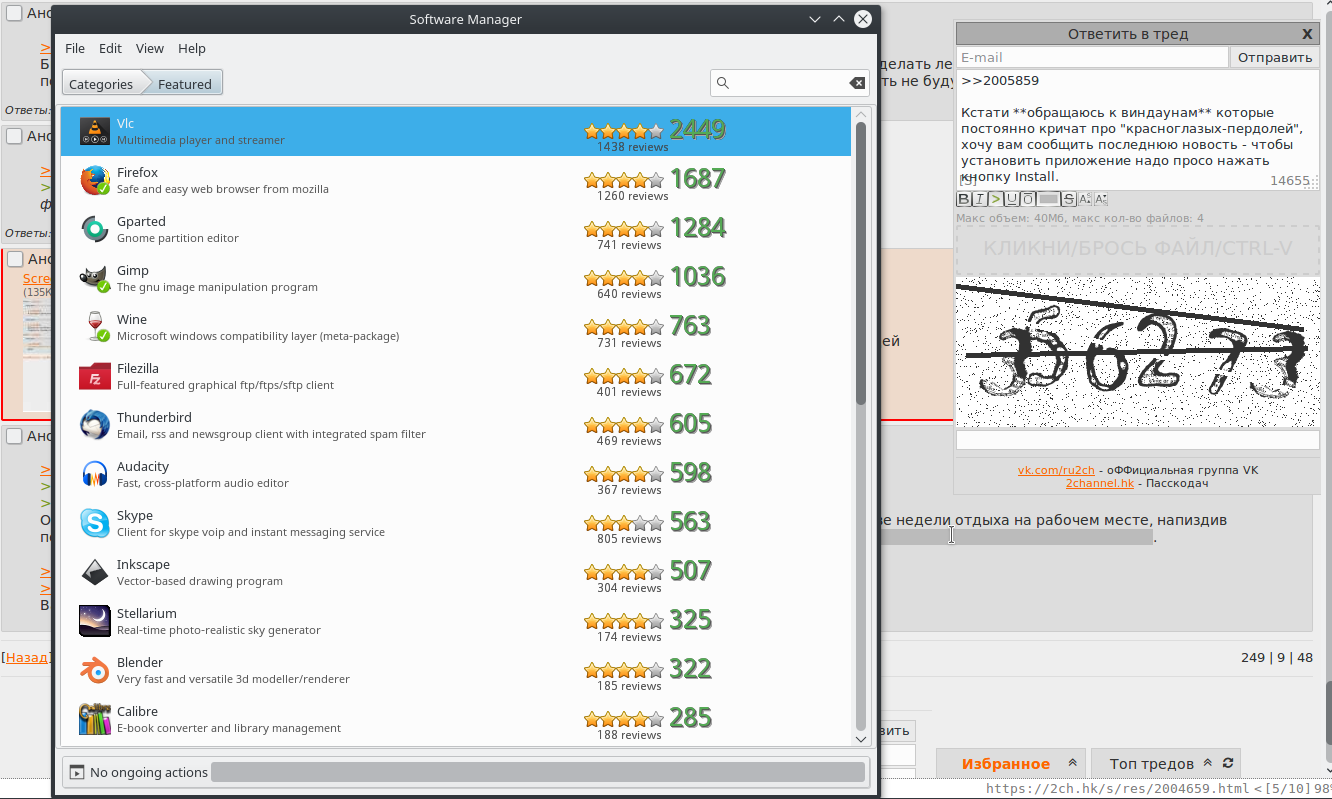Click Firefox's 1260 reviews text

tap(632, 196)
